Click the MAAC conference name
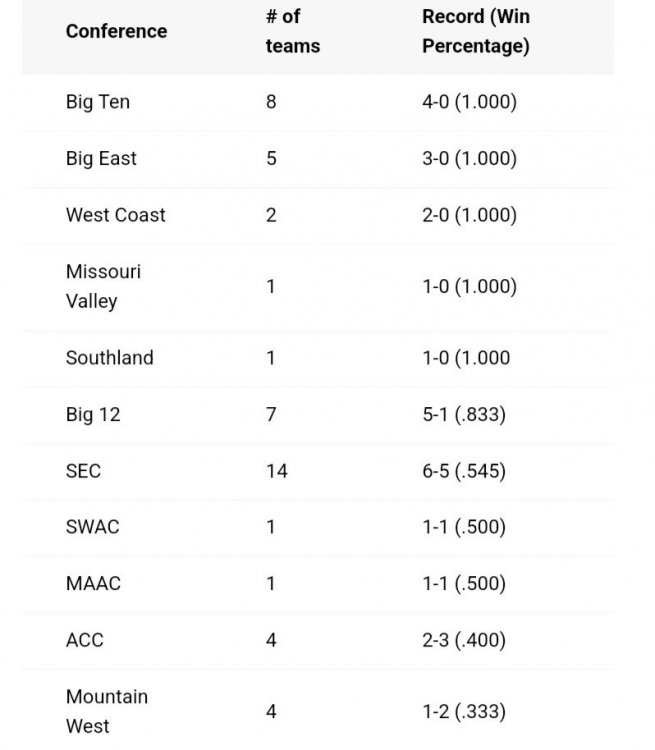This screenshot has width=655, height=750. (x=93, y=583)
